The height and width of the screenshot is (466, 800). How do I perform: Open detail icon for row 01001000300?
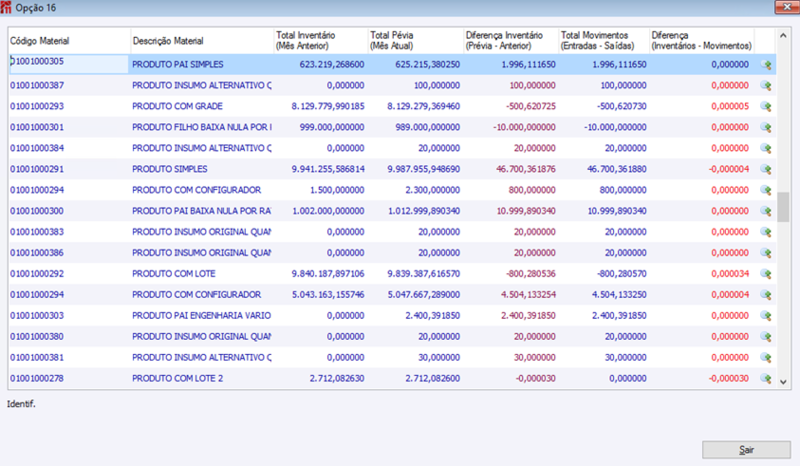(765, 211)
